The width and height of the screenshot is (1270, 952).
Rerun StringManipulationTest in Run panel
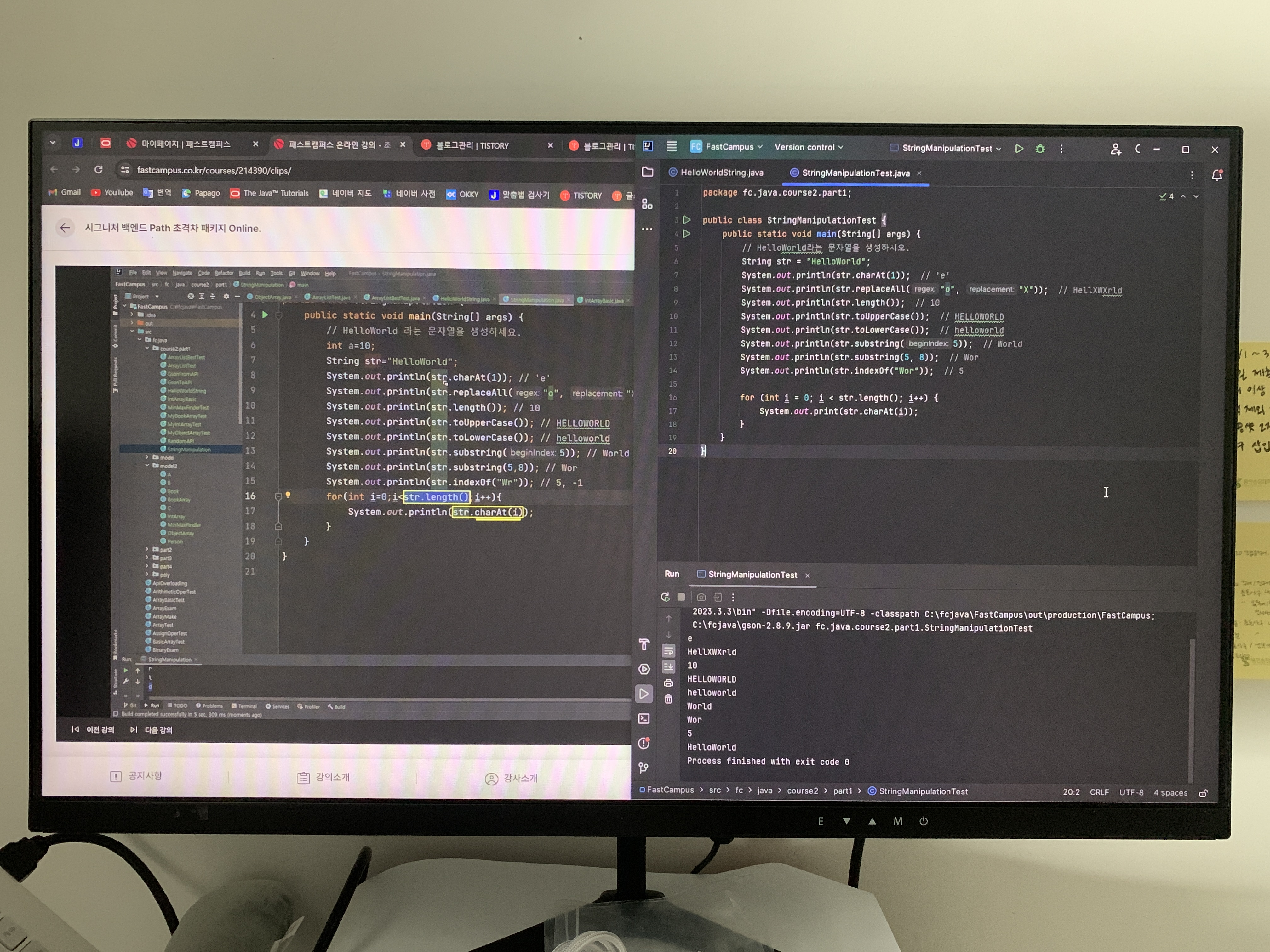point(665,597)
